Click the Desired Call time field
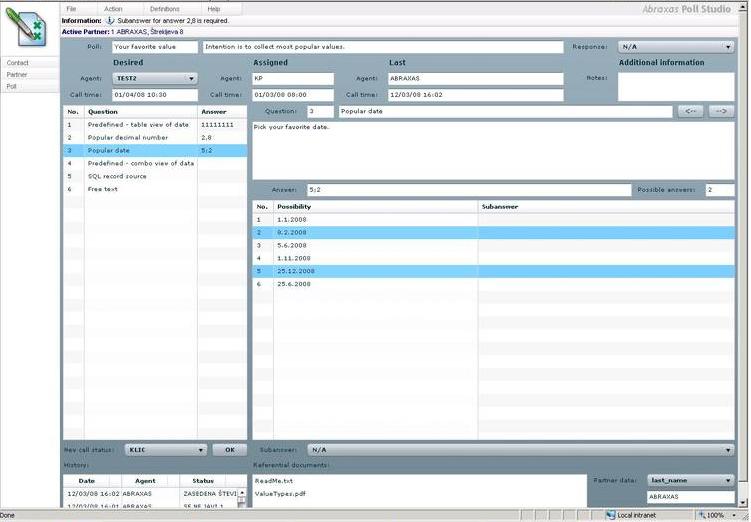The image size is (751, 522). click(x=155, y=95)
